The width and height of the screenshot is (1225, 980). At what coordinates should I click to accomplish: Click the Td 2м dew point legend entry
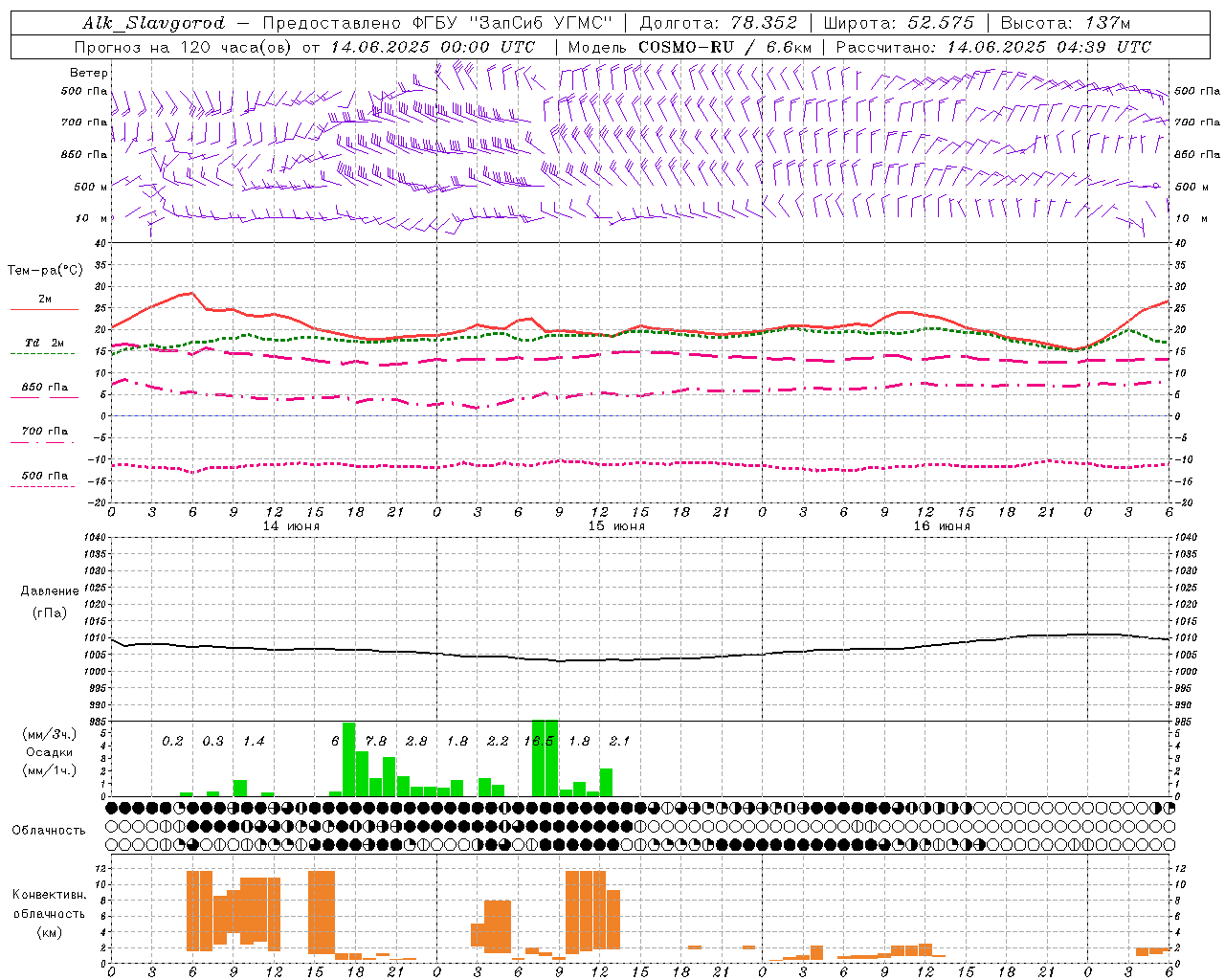point(45,343)
